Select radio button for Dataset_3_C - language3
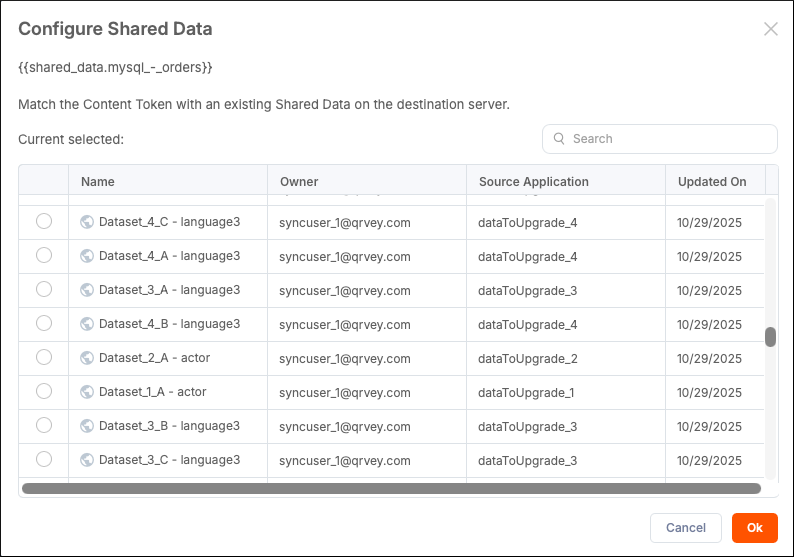Image resolution: width=794 pixels, height=557 pixels. point(44,459)
